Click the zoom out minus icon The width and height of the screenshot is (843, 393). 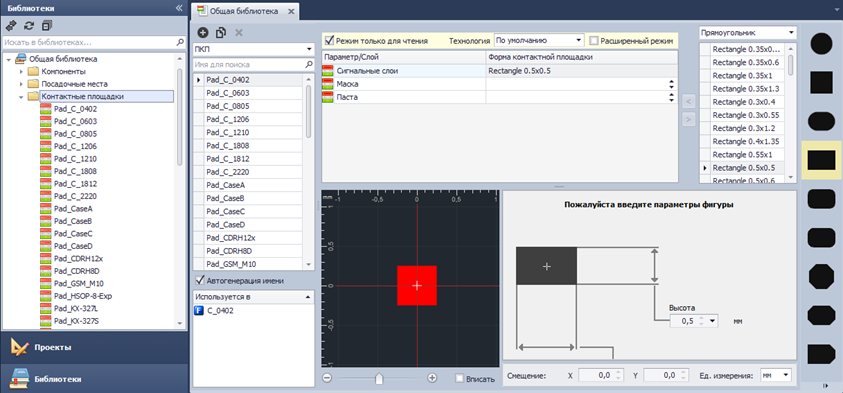coord(327,378)
